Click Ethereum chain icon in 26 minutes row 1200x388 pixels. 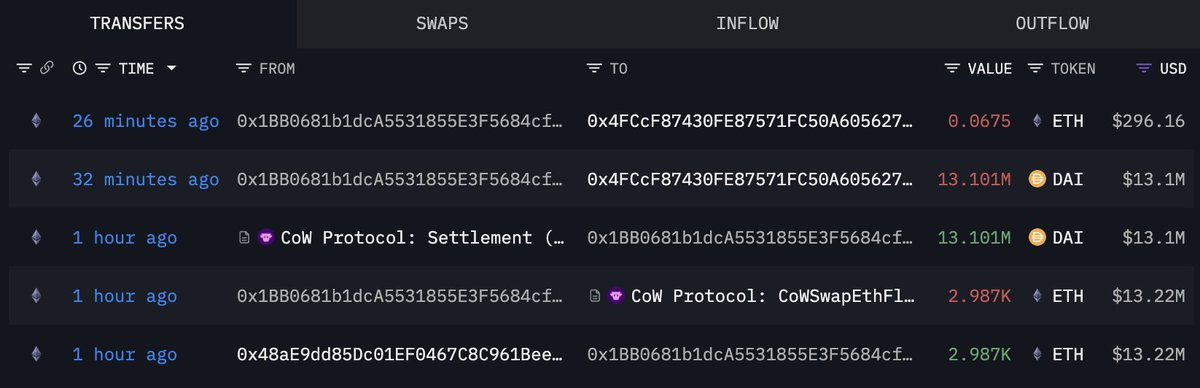pos(37,121)
